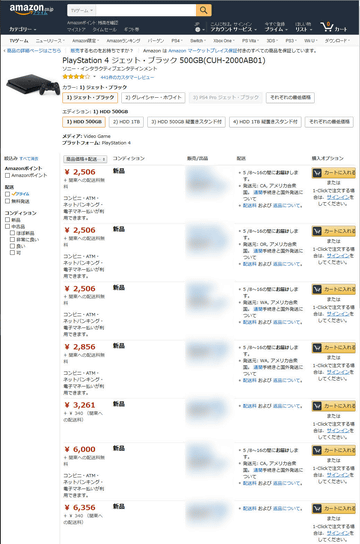Open the カスタマーレビュー link
The image size is (360, 544).
(x=127, y=77)
